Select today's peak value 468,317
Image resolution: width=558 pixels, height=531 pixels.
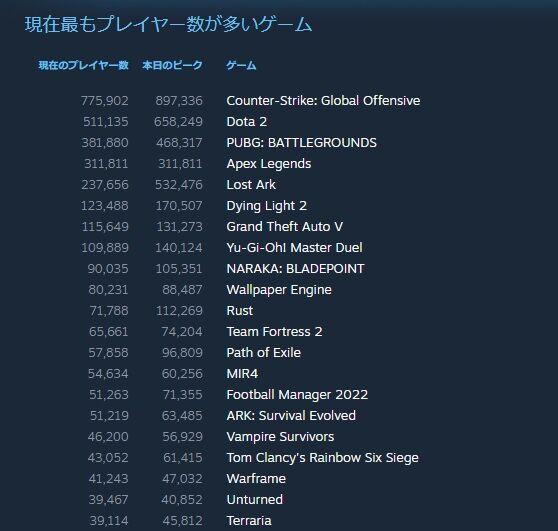(x=179, y=143)
